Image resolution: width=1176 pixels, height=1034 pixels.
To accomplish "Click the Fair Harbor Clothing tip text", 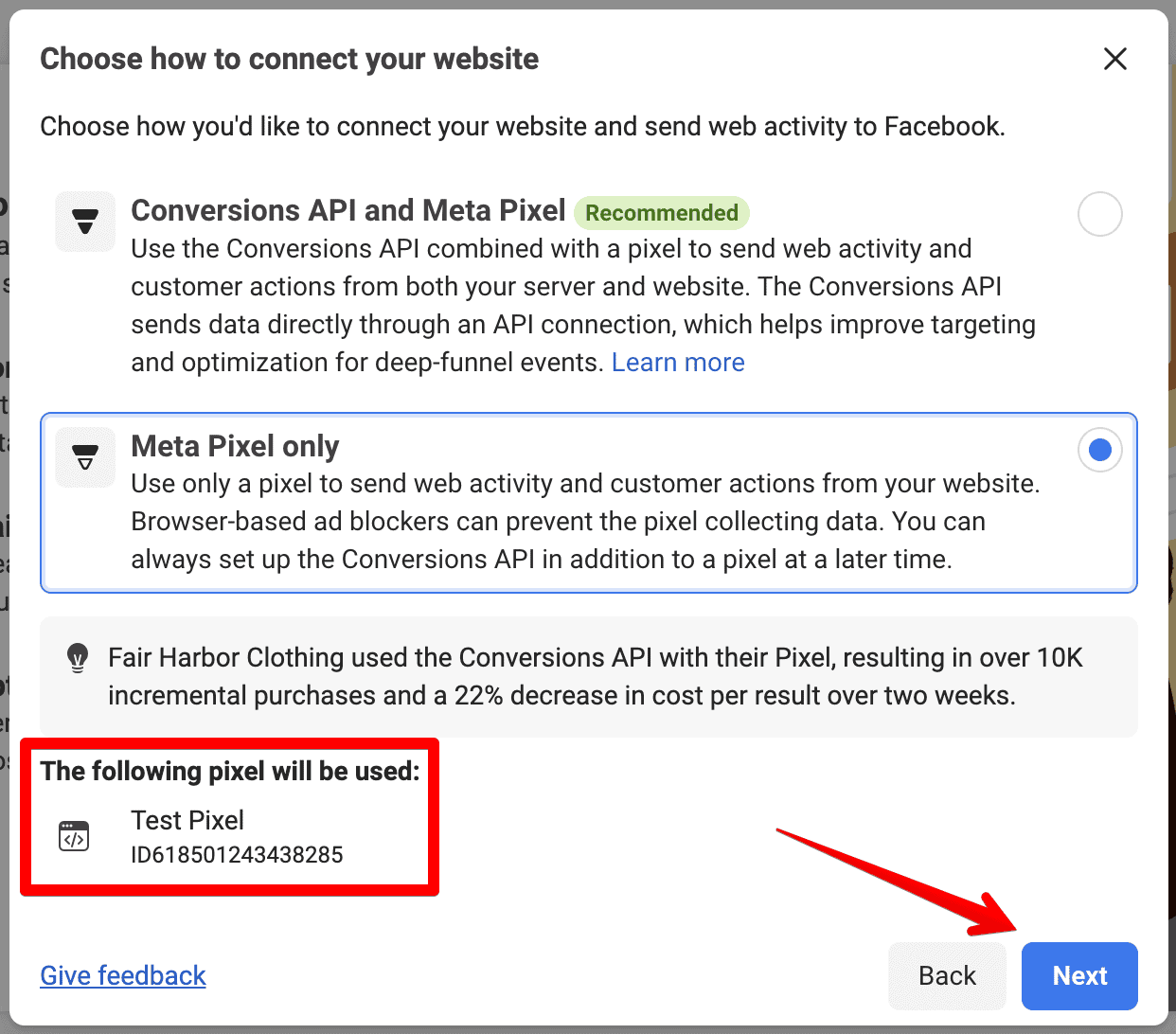I will point(597,676).
